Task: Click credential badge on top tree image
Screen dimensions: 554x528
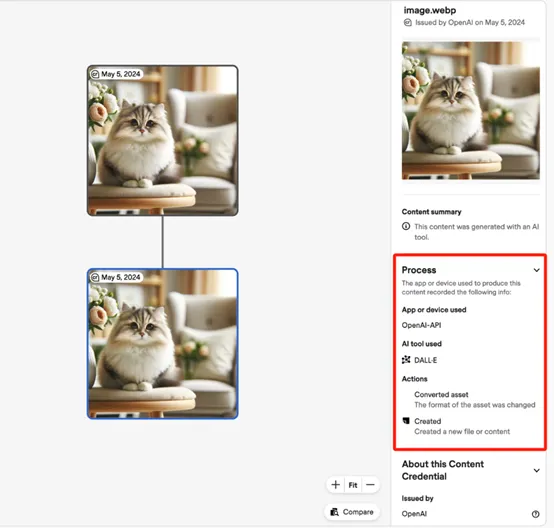Action: click(x=95, y=74)
